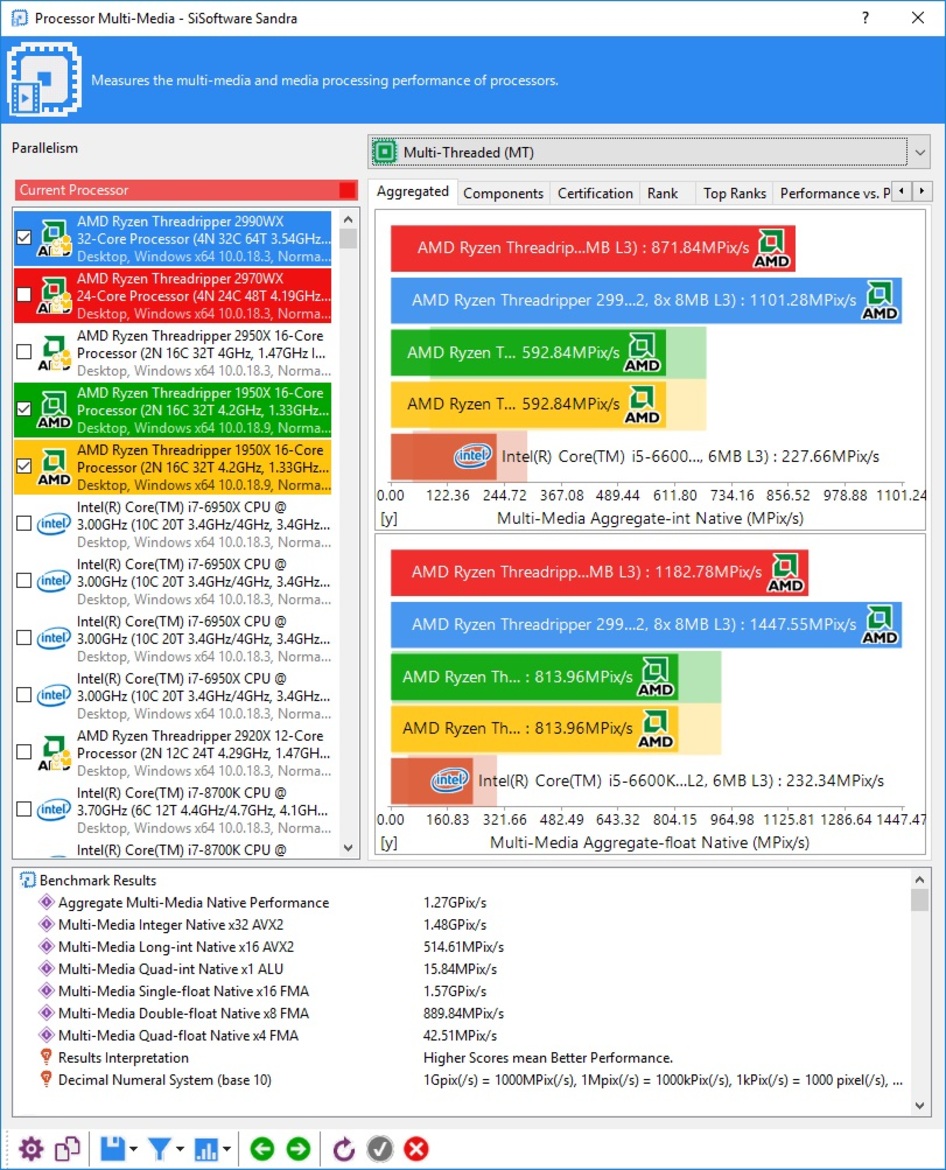
Task: Select the green 813.96MPix/s float bar
Action: [534, 677]
